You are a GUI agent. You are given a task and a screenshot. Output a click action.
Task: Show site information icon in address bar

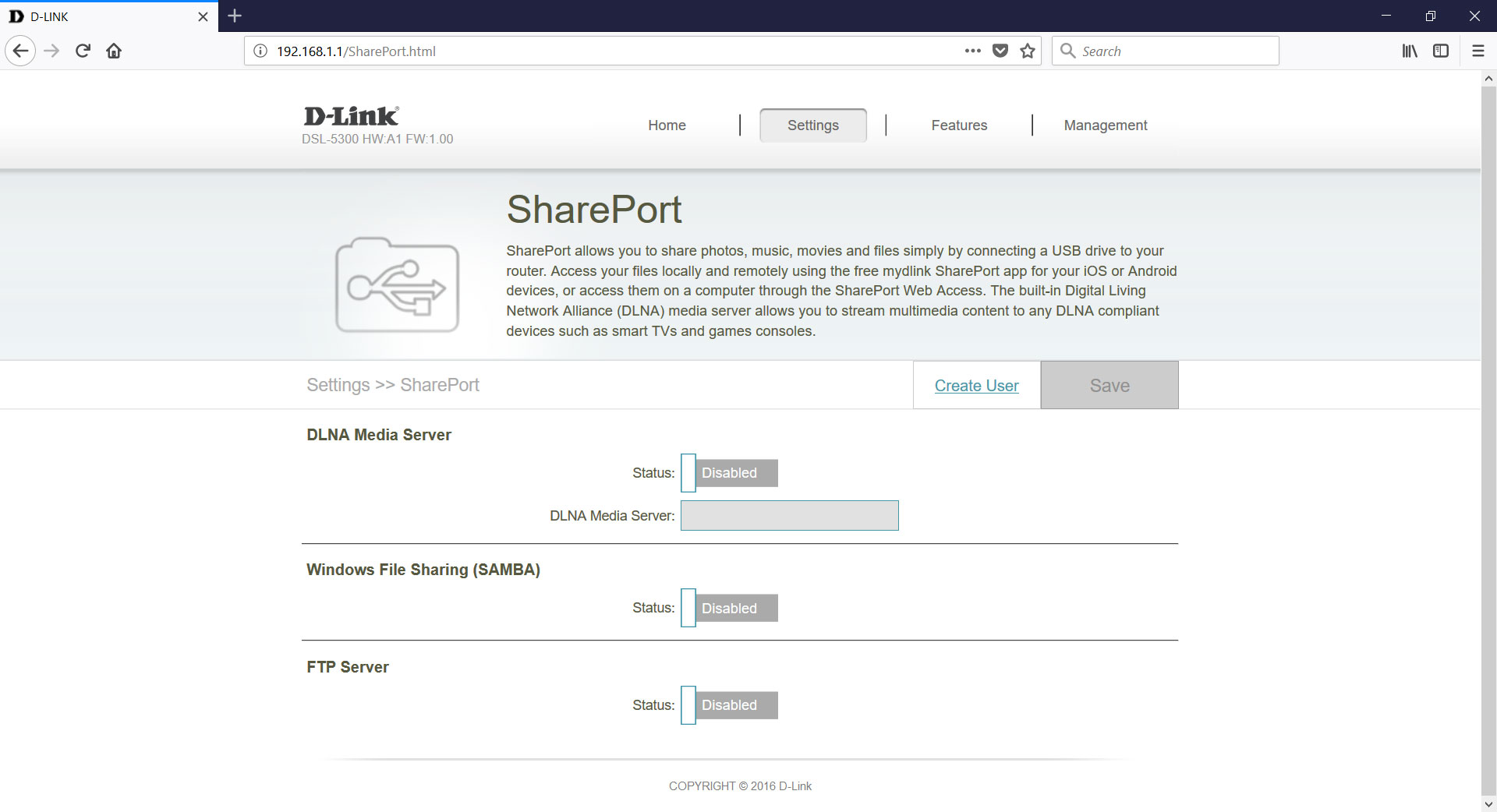point(260,51)
